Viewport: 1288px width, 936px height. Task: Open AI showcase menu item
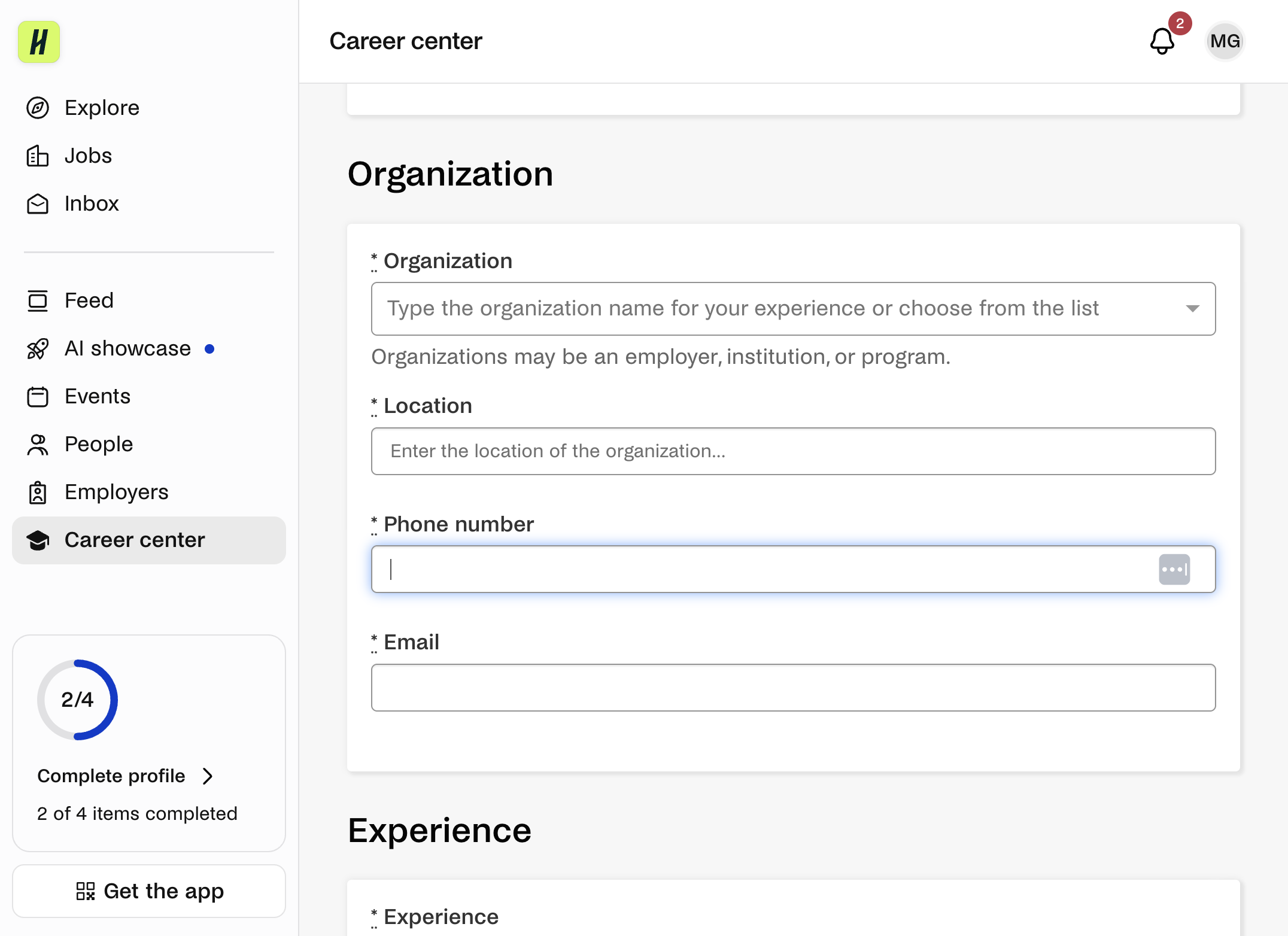coord(148,348)
